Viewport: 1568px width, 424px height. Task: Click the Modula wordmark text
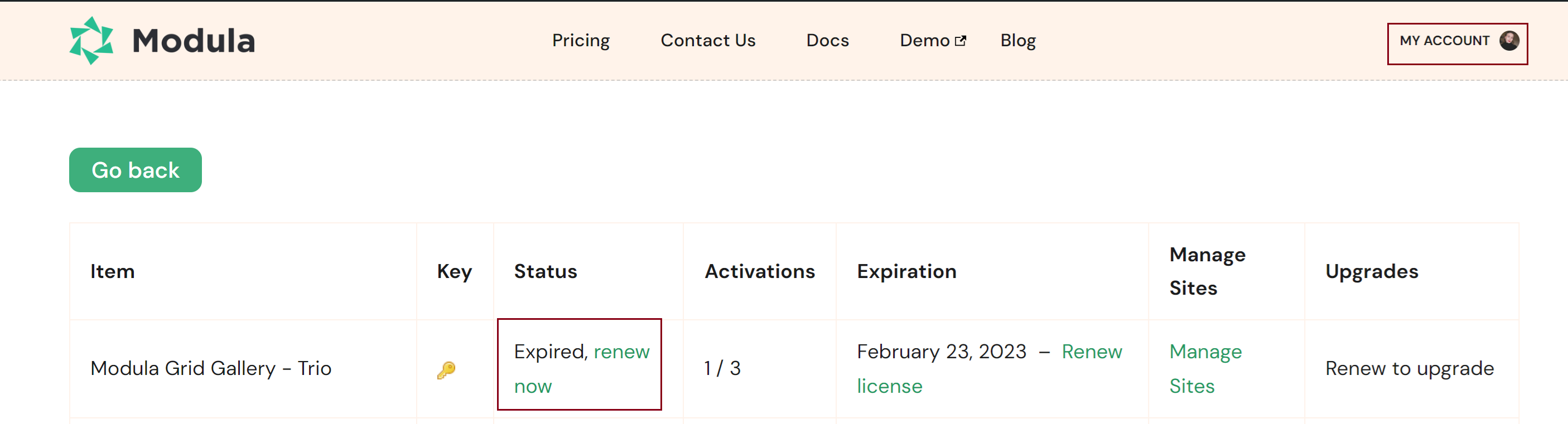(x=194, y=41)
